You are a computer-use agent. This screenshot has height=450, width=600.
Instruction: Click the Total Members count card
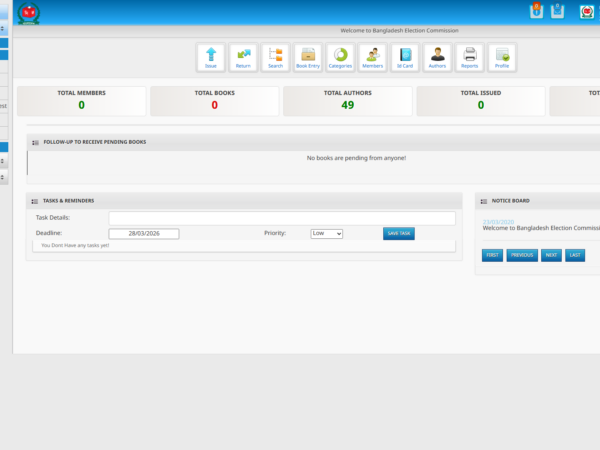(82, 101)
